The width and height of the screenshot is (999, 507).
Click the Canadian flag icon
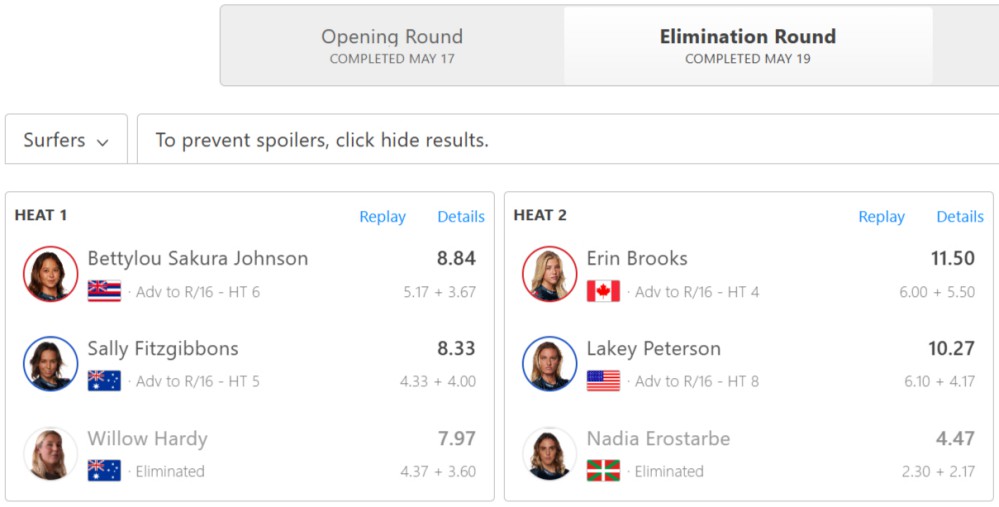pos(603,292)
